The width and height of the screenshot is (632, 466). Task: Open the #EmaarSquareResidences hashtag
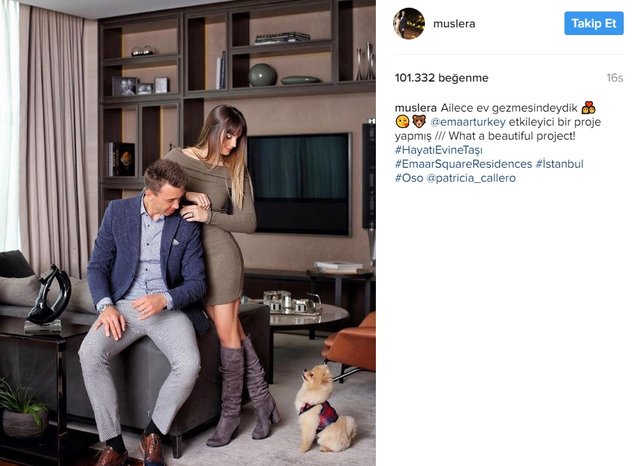[464, 164]
